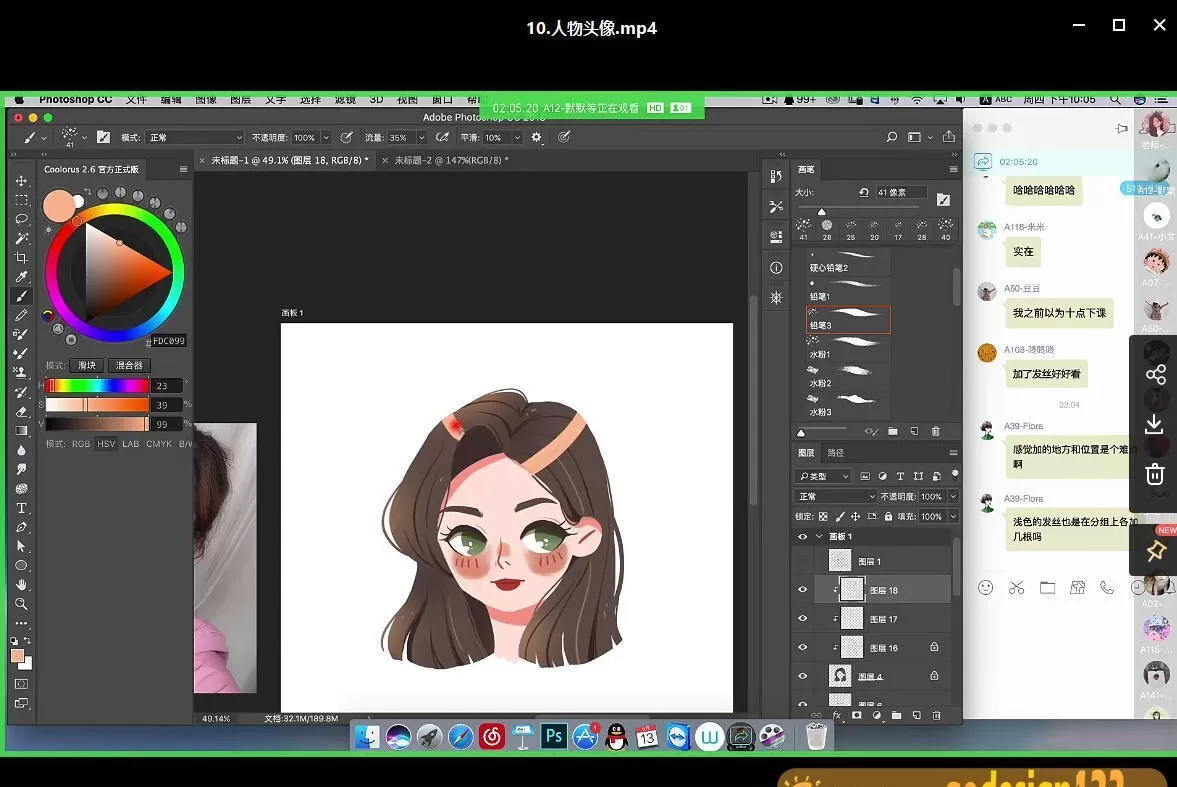Delete layer using Layers panel trash icon
This screenshot has height=787, width=1177.
coord(936,716)
